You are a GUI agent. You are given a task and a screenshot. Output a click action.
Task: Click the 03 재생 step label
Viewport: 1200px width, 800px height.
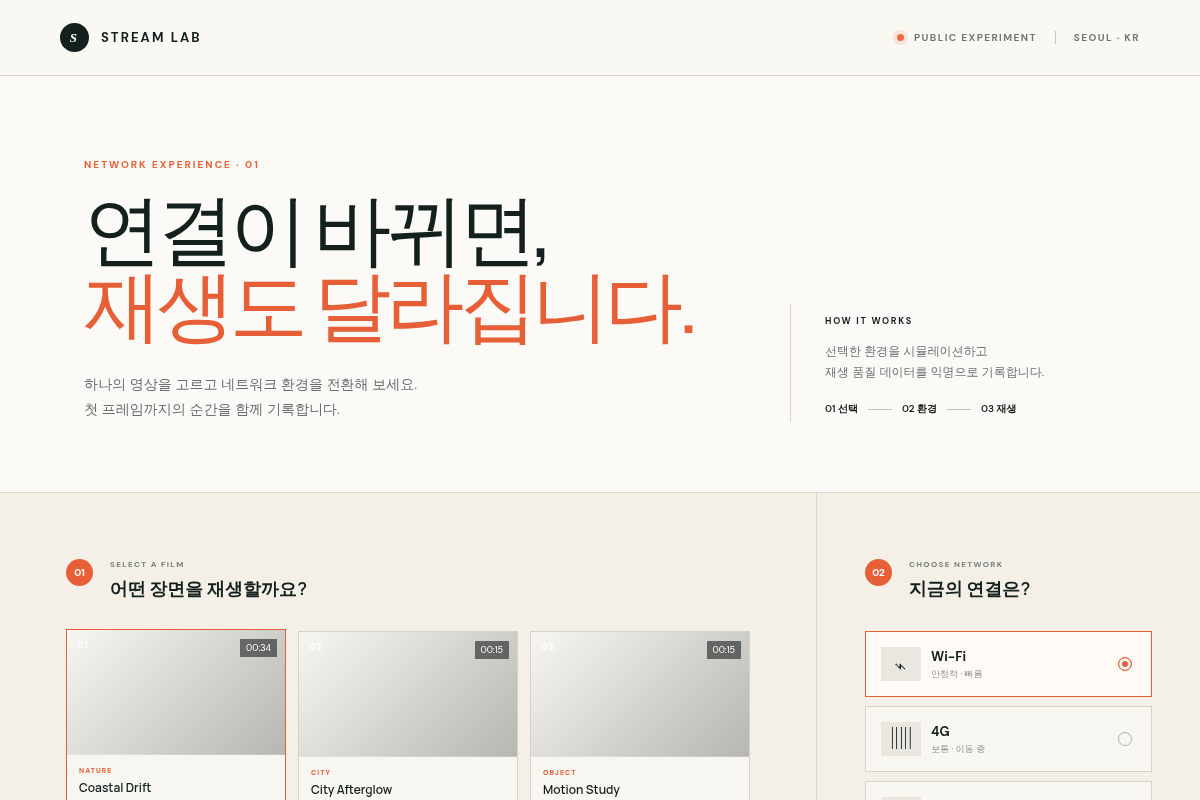pos(998,408)
